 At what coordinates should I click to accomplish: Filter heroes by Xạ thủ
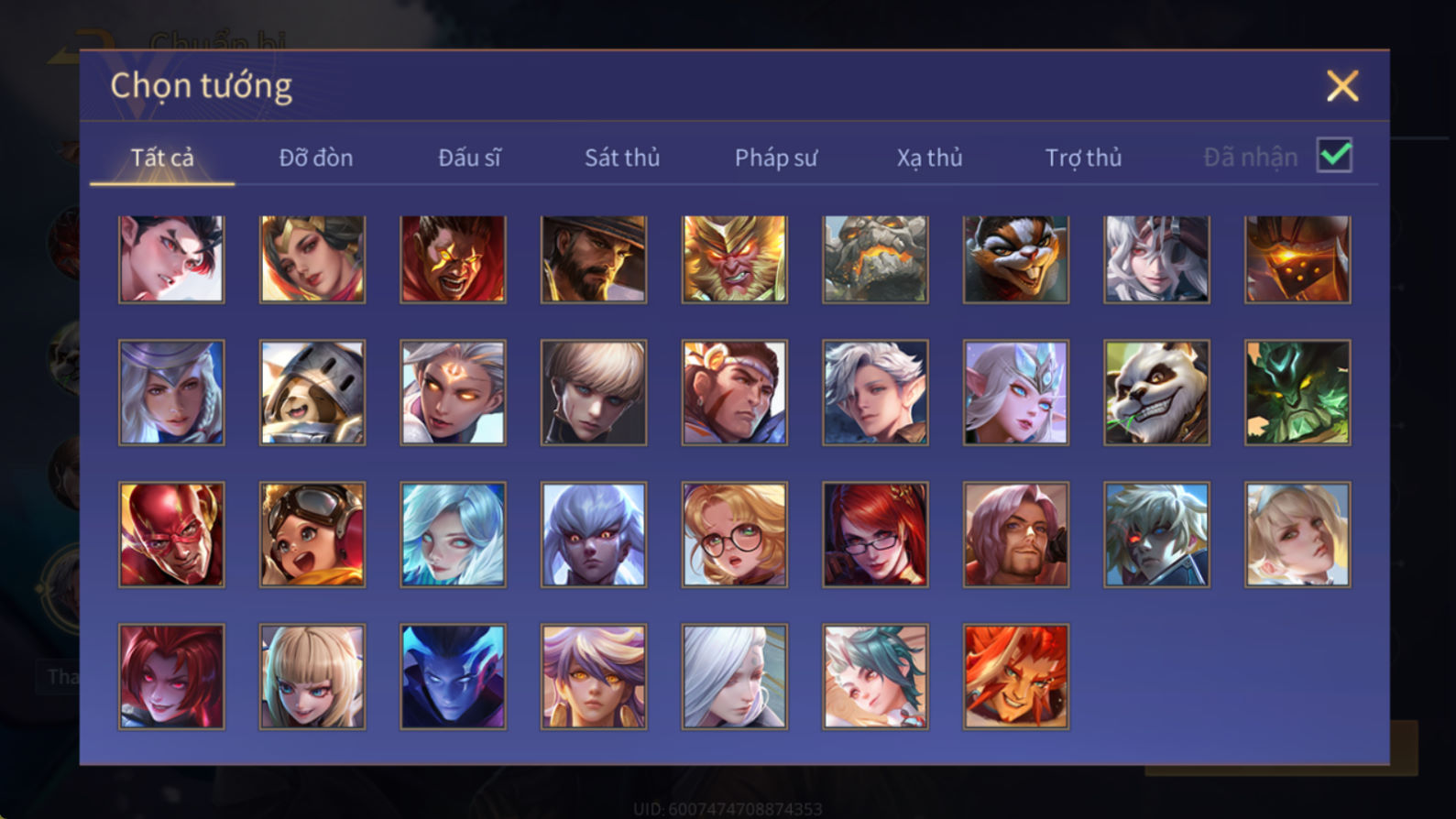tap(929, 158)
